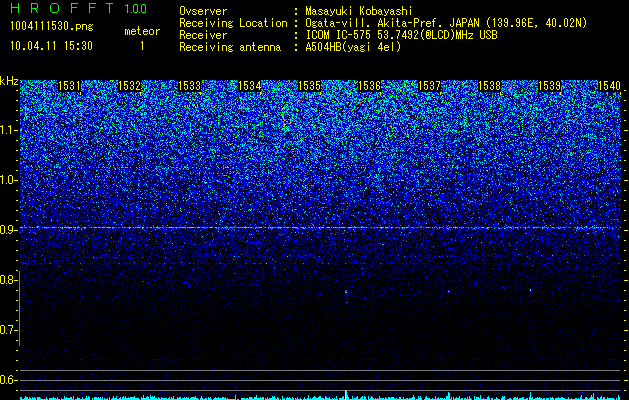Click the 1540 time marker

pyautogui.click(x=610, y=86)
